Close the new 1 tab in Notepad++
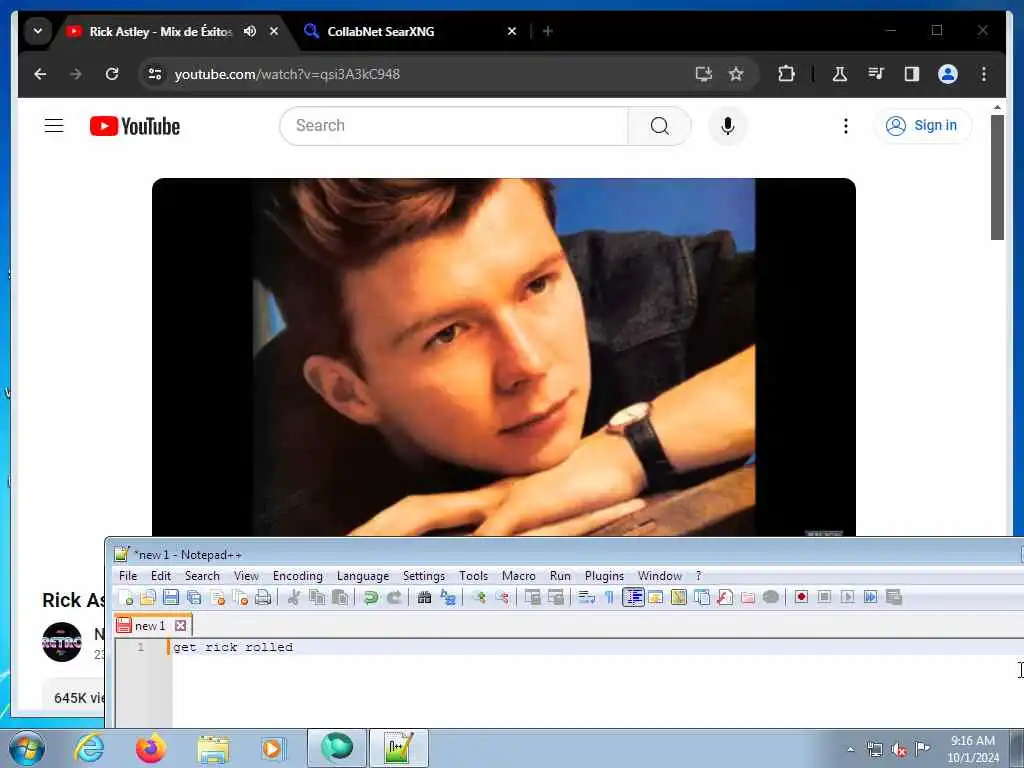The height and width of the screenshot is (768, 1024). click(180, 626)
